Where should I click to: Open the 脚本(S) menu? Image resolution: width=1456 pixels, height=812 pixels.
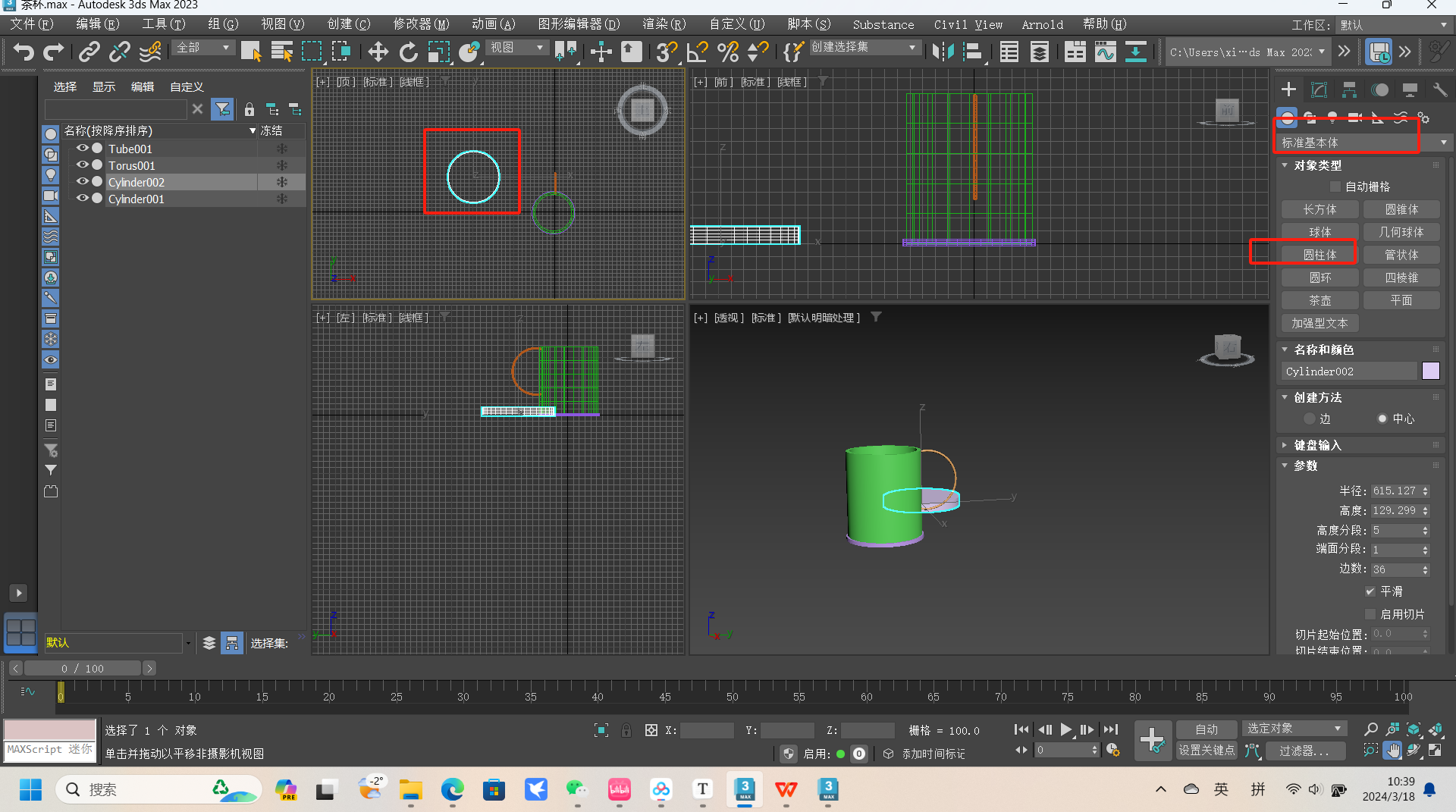click(x=809, y=24)
